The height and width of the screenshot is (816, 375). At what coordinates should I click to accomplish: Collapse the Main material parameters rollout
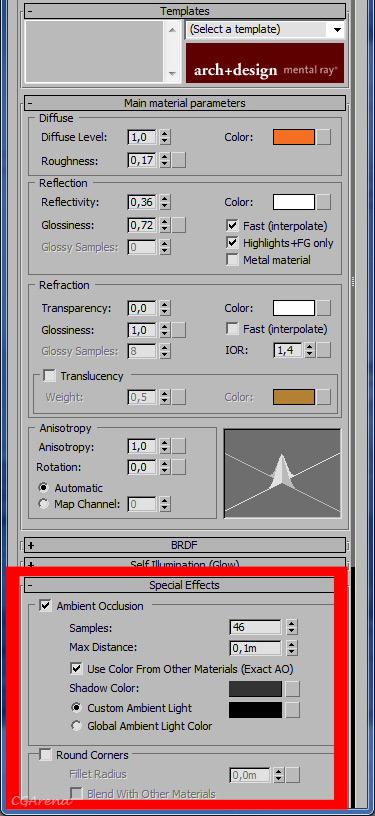(185, 103)
